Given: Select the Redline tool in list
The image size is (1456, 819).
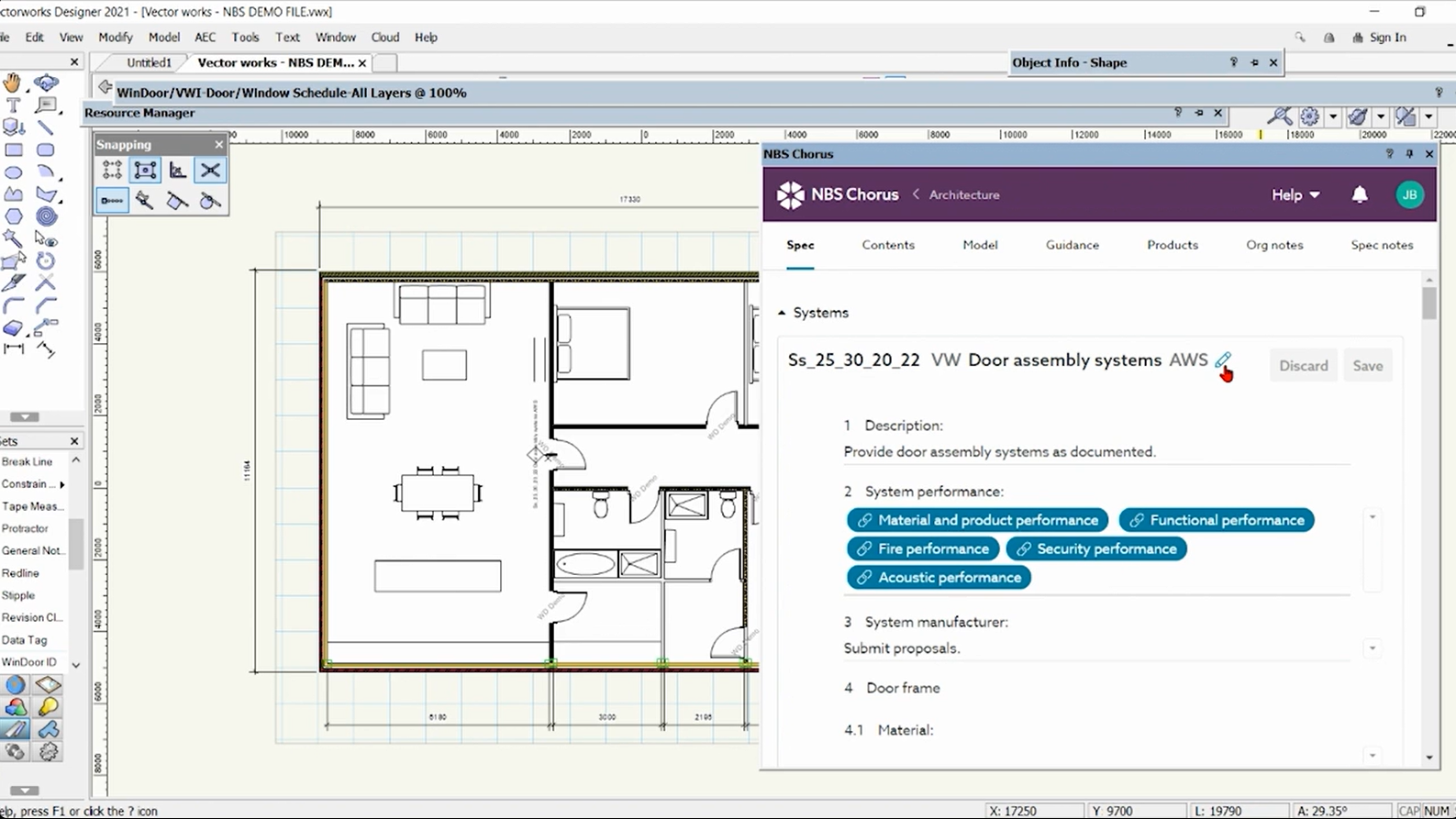Looking at the screenshot, I should pos(20,573).
